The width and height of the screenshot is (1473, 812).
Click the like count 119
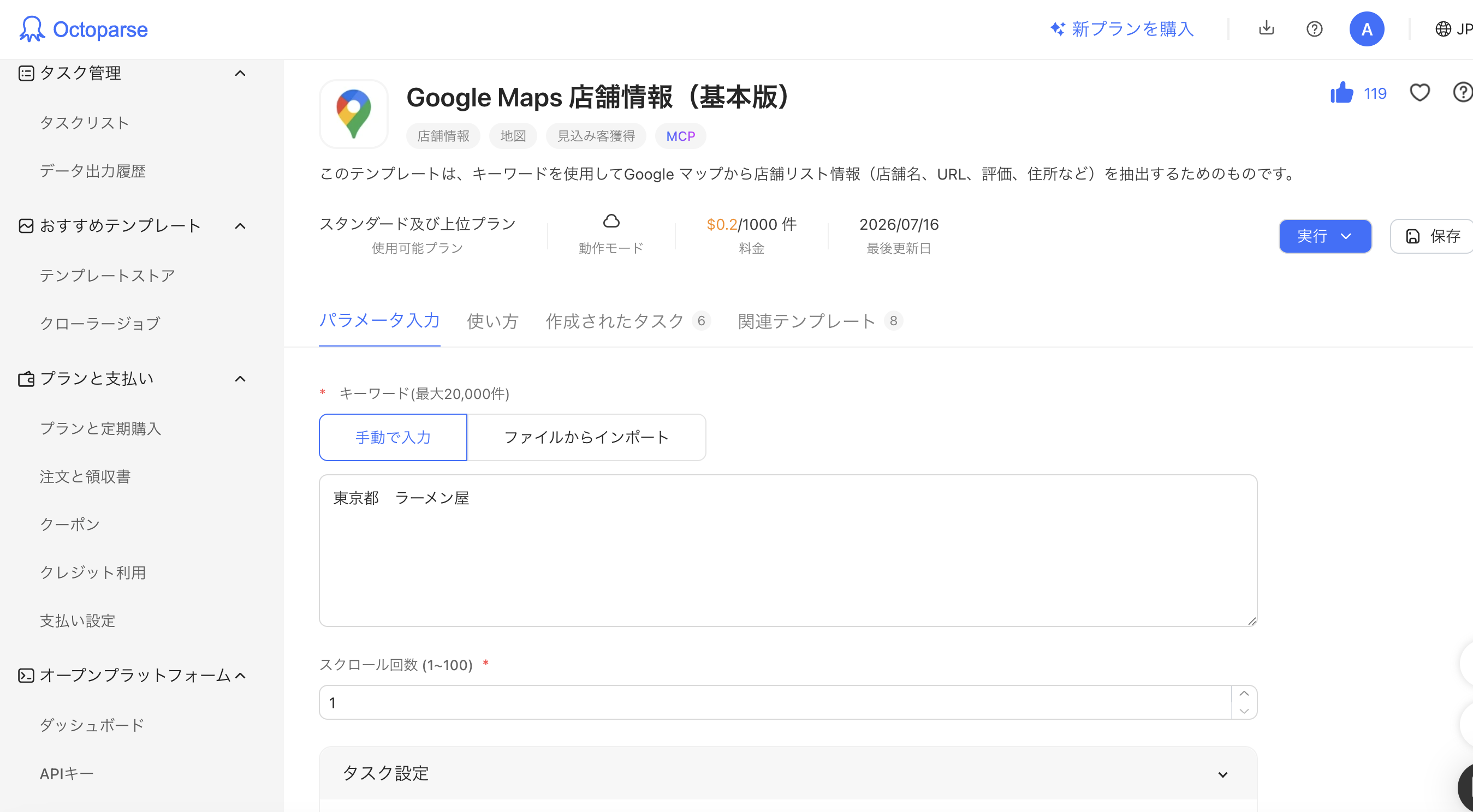tap(1375, 93)
